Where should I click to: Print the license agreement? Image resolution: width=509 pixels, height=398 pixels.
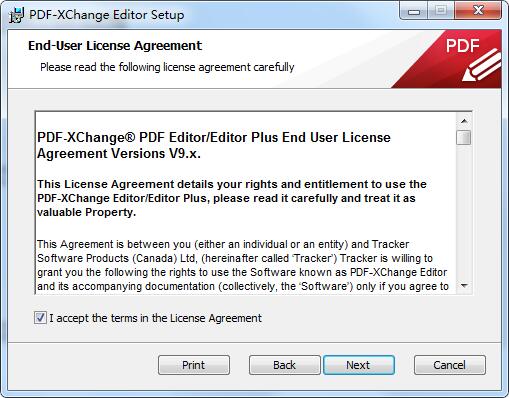coord(194,365)
